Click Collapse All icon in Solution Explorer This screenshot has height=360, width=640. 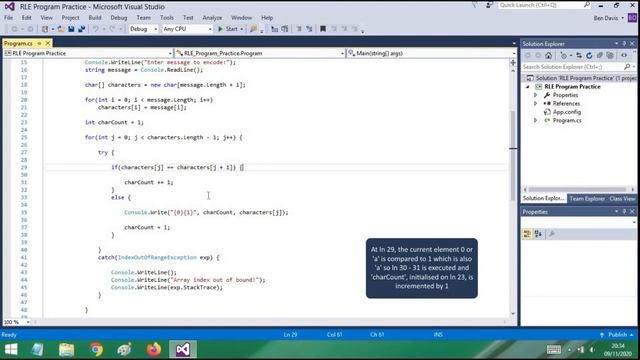pos(600,56)
